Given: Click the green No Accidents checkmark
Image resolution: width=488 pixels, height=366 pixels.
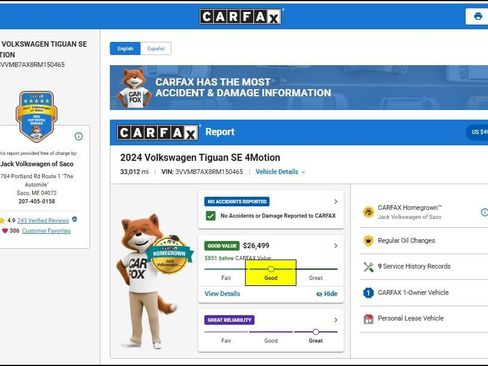Looking at the screenshot, I should [210, 216].
